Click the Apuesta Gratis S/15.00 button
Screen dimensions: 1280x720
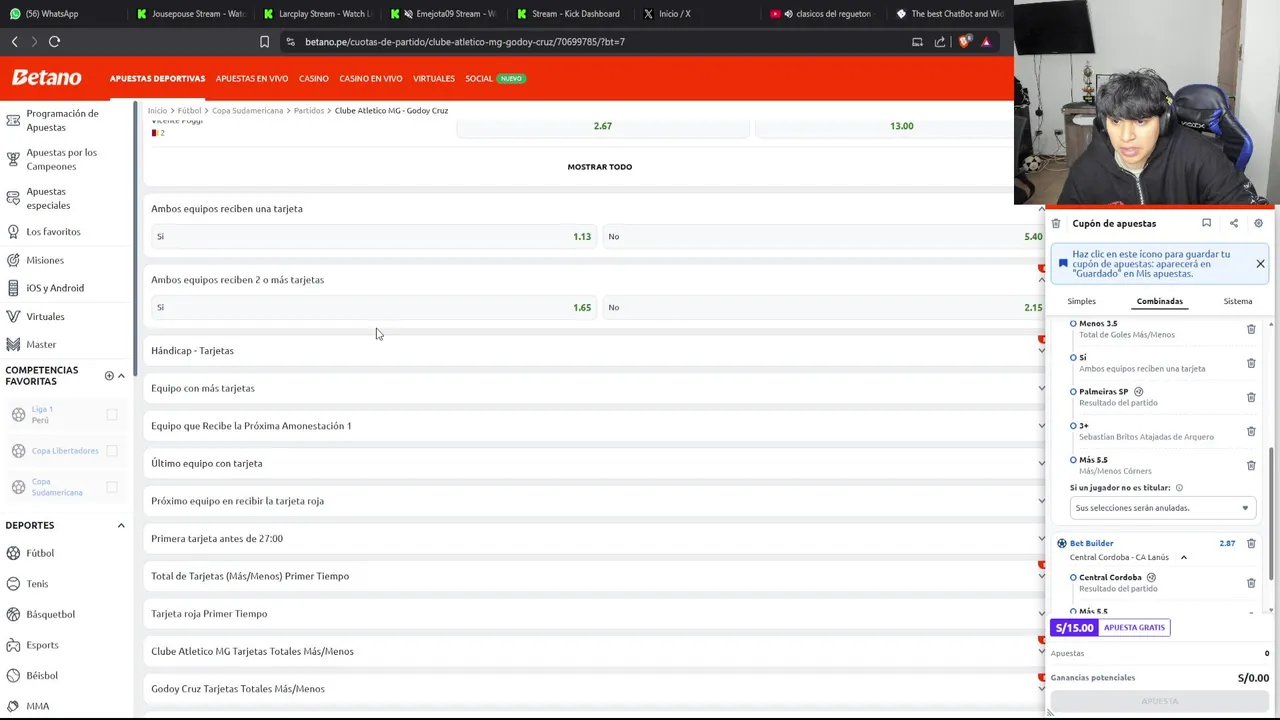(x=1110, y=627)
